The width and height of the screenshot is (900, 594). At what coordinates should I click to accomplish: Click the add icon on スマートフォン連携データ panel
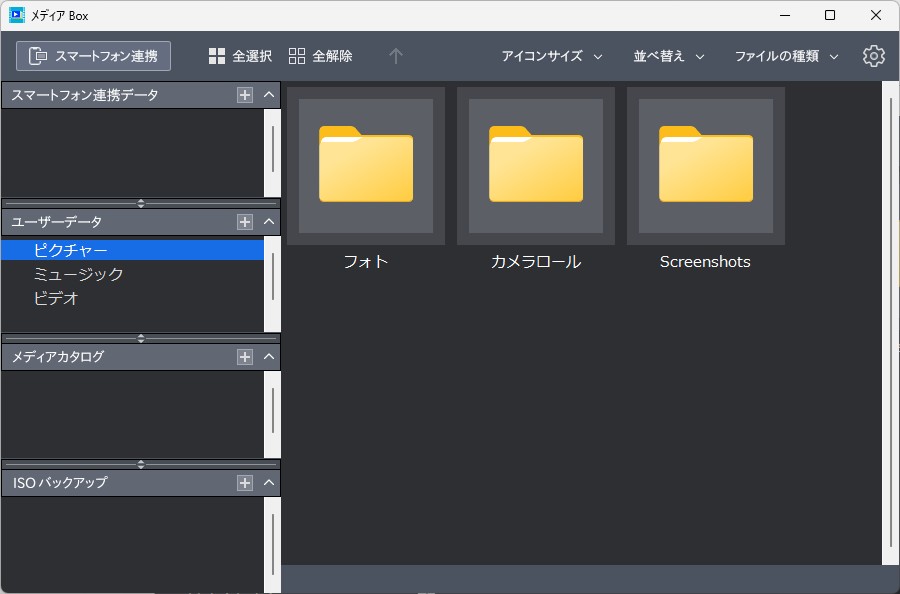click(x=244, y=94)
